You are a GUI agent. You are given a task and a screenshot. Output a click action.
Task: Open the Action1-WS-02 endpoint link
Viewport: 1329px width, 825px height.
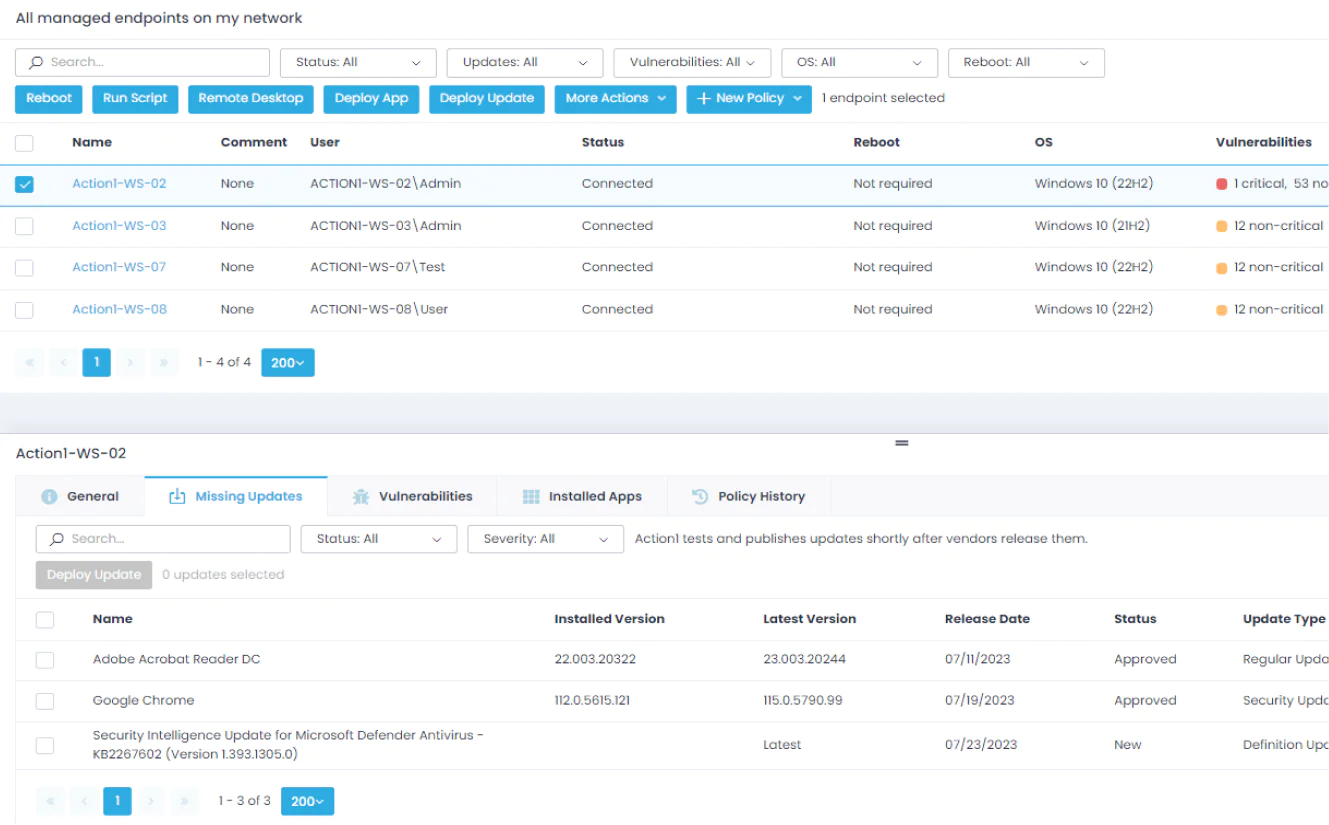119,184
